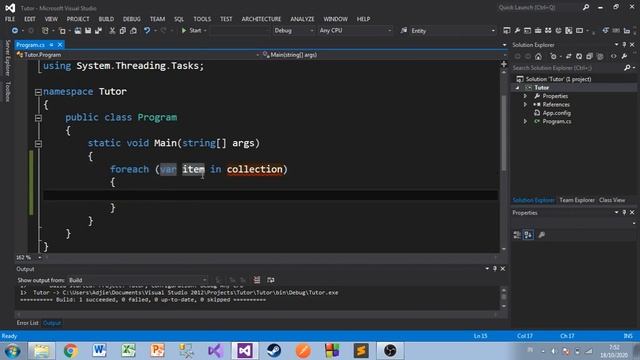Collapse the static void Main method block
This screenshot has height=360, width=640.
[38, 144]
